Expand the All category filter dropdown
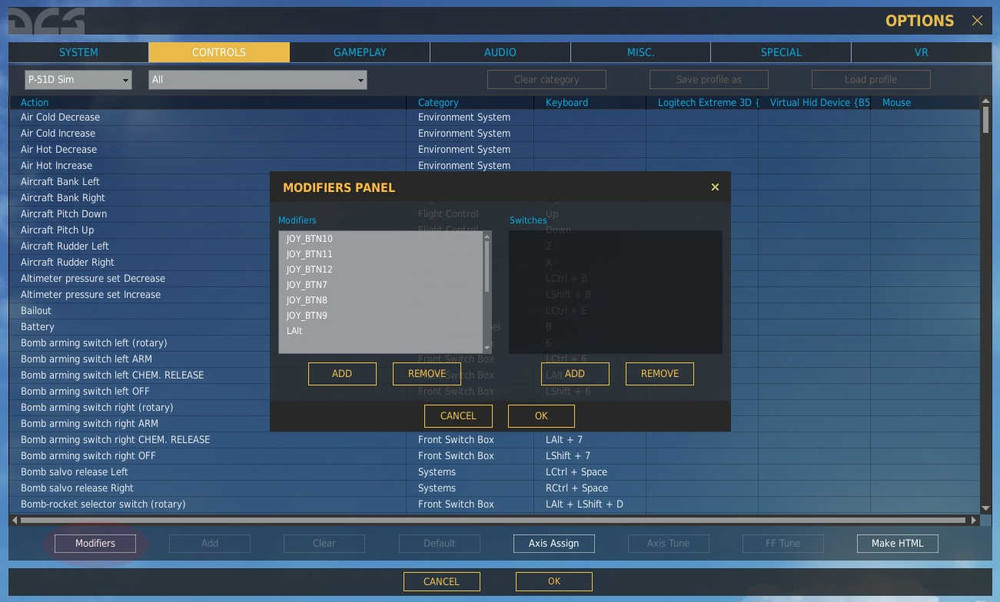1000x602 pixels. click(x=258, y=80)
